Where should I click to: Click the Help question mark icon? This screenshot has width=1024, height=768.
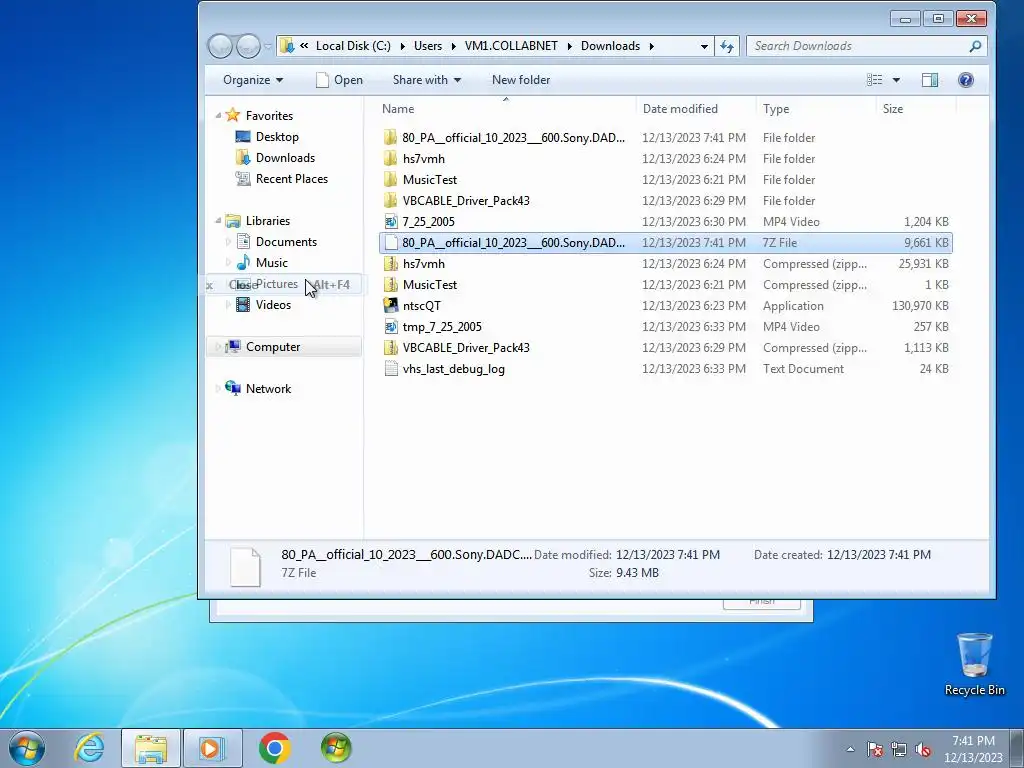[965, 80]
